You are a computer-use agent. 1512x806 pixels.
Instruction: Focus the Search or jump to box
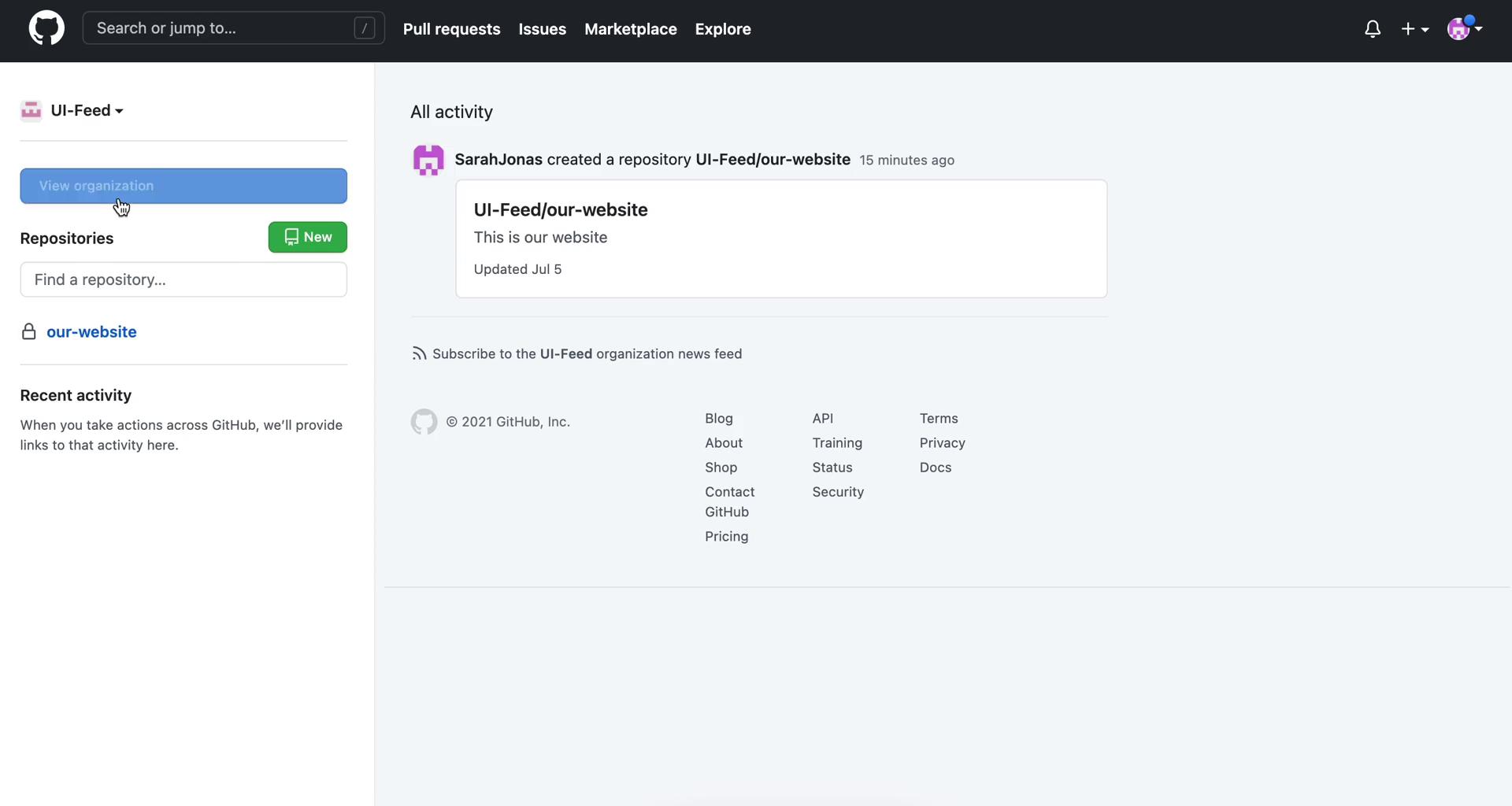click(x=234, y=28)
